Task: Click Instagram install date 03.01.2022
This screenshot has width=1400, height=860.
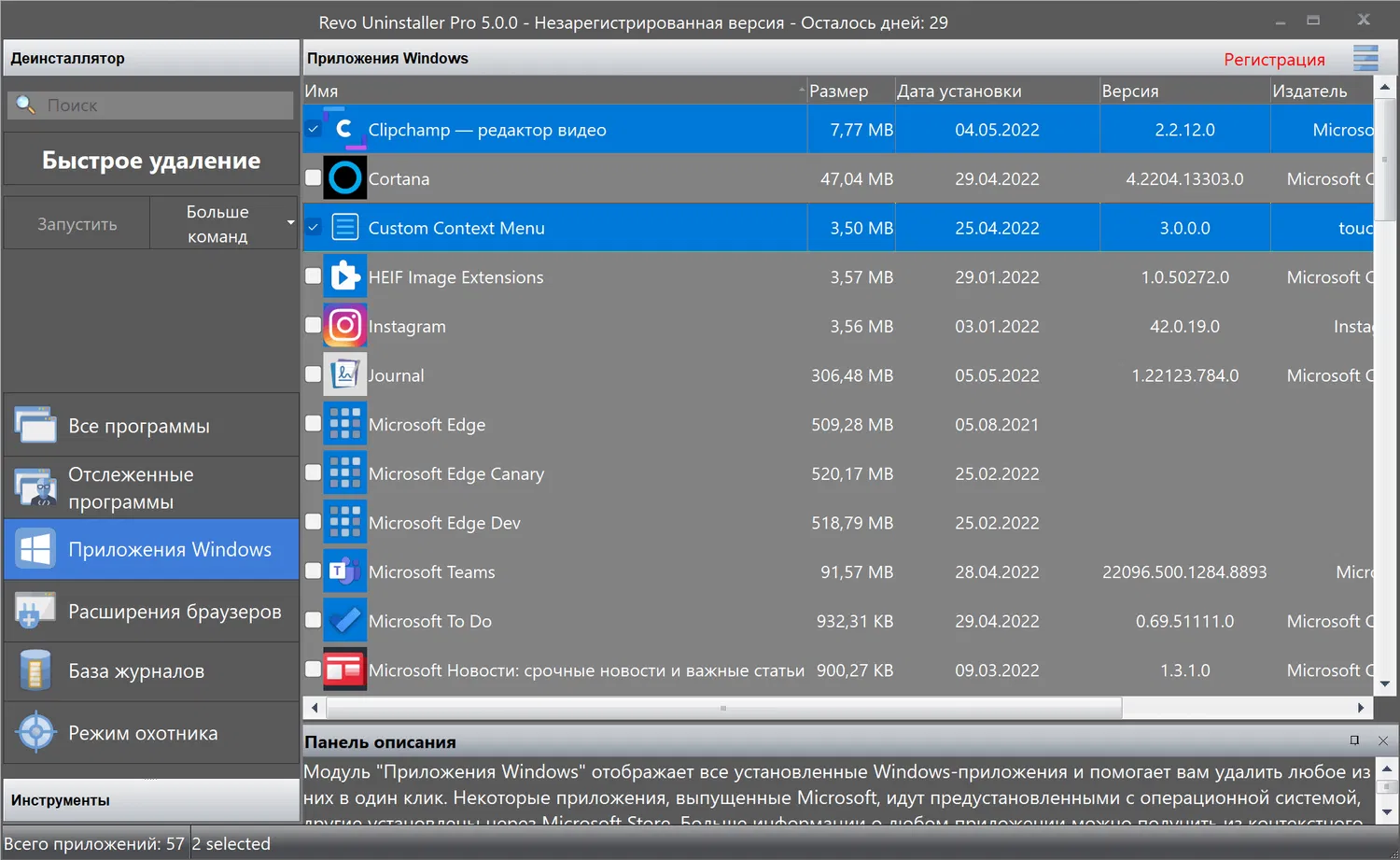Action: 997,326
